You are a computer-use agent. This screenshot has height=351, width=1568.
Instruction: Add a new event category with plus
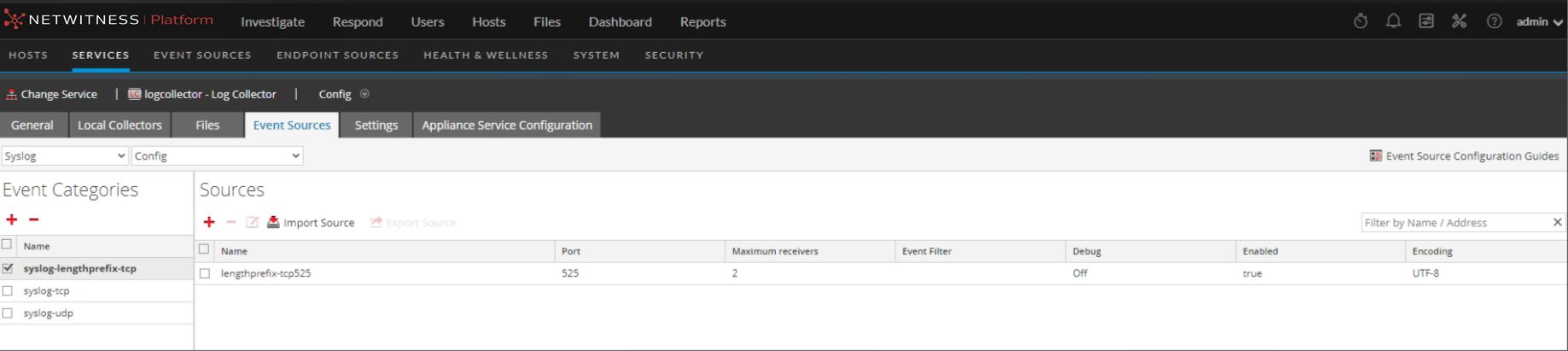pos(12,219)
